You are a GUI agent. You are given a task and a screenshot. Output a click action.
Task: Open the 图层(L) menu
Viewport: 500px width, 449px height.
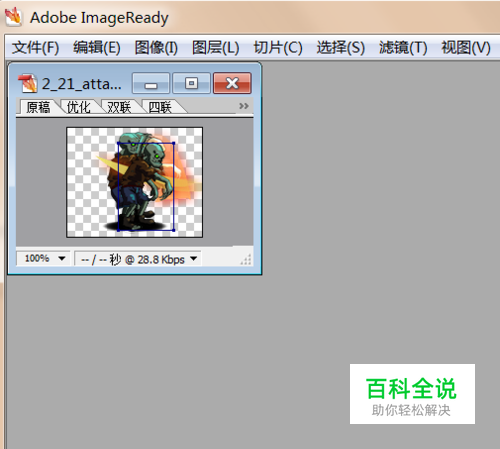point(216,48)
